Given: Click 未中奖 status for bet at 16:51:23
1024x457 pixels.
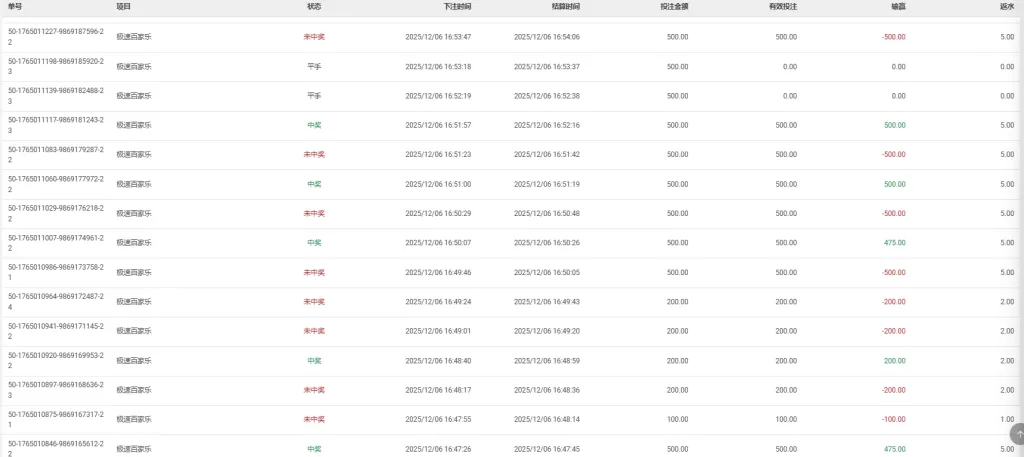Looking at the screenshot, I should pyautogui.click(x=314, y=155).
